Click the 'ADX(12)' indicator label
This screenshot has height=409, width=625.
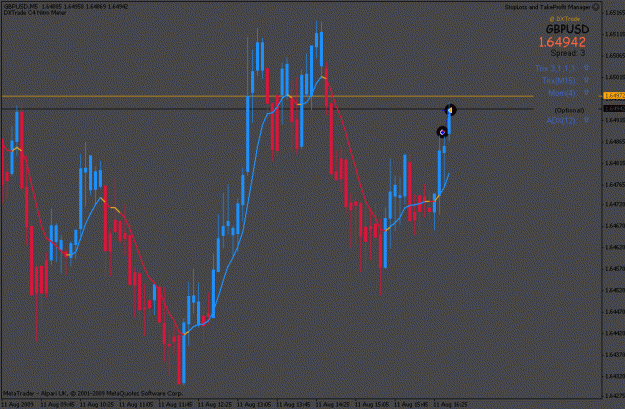point(560,120)
